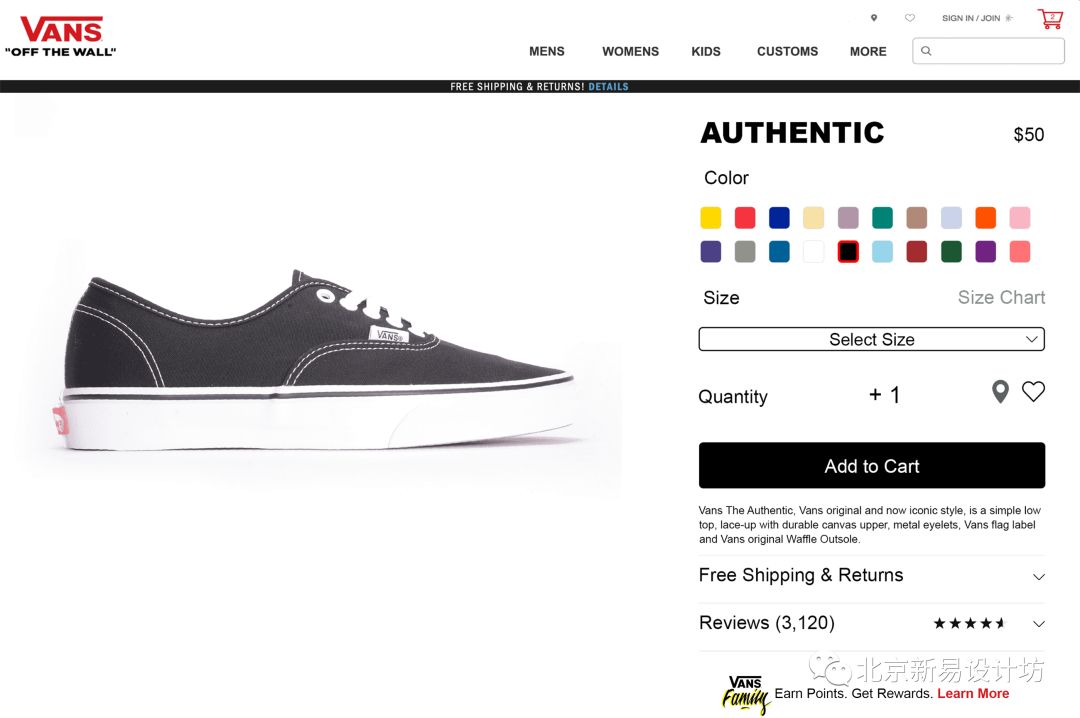Click the search magnifier icon
The width and height of the screenshot is (1080, 718).
click(925, 50)
